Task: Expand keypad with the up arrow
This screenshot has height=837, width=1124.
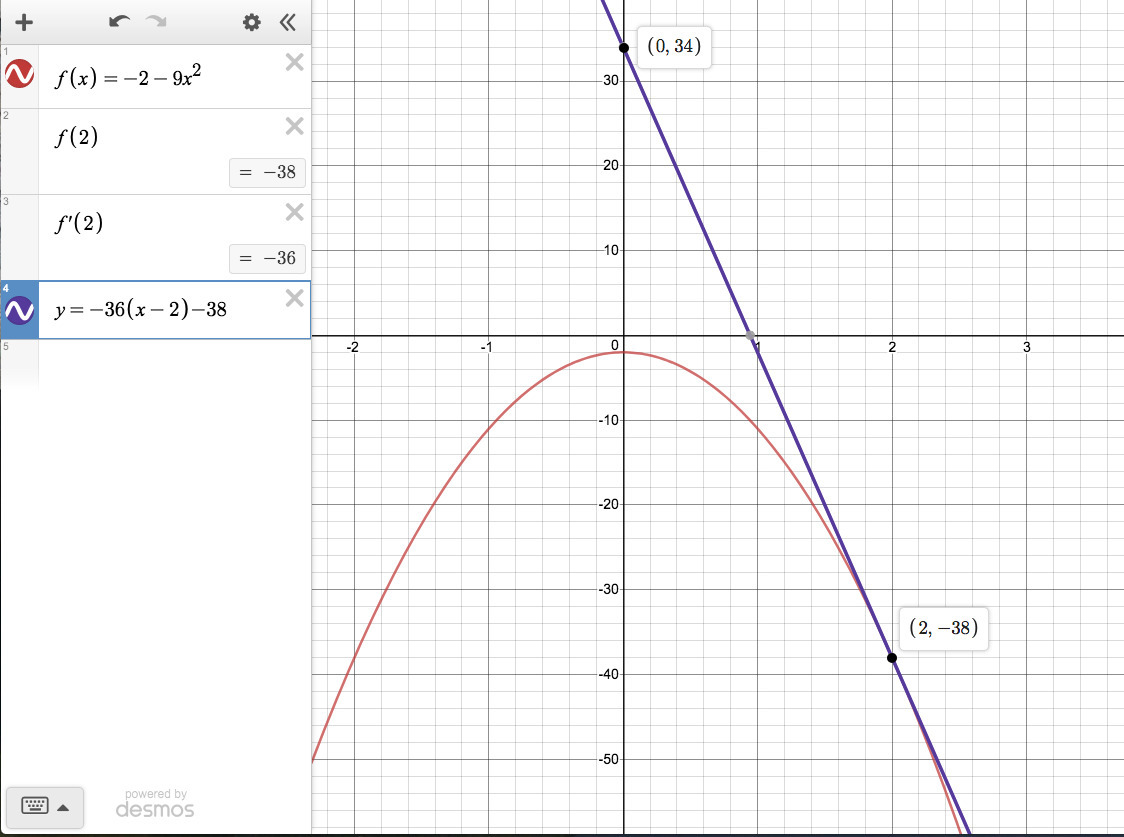Action: tap(63, 808)
